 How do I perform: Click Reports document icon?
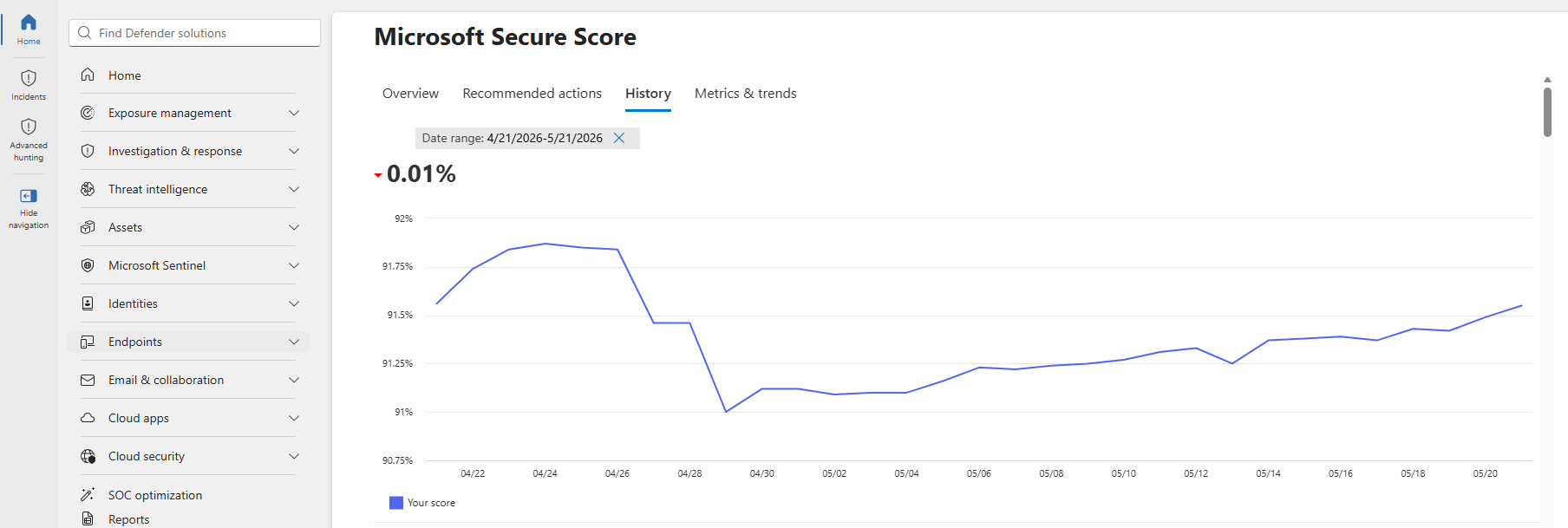[x=88, y=518]
